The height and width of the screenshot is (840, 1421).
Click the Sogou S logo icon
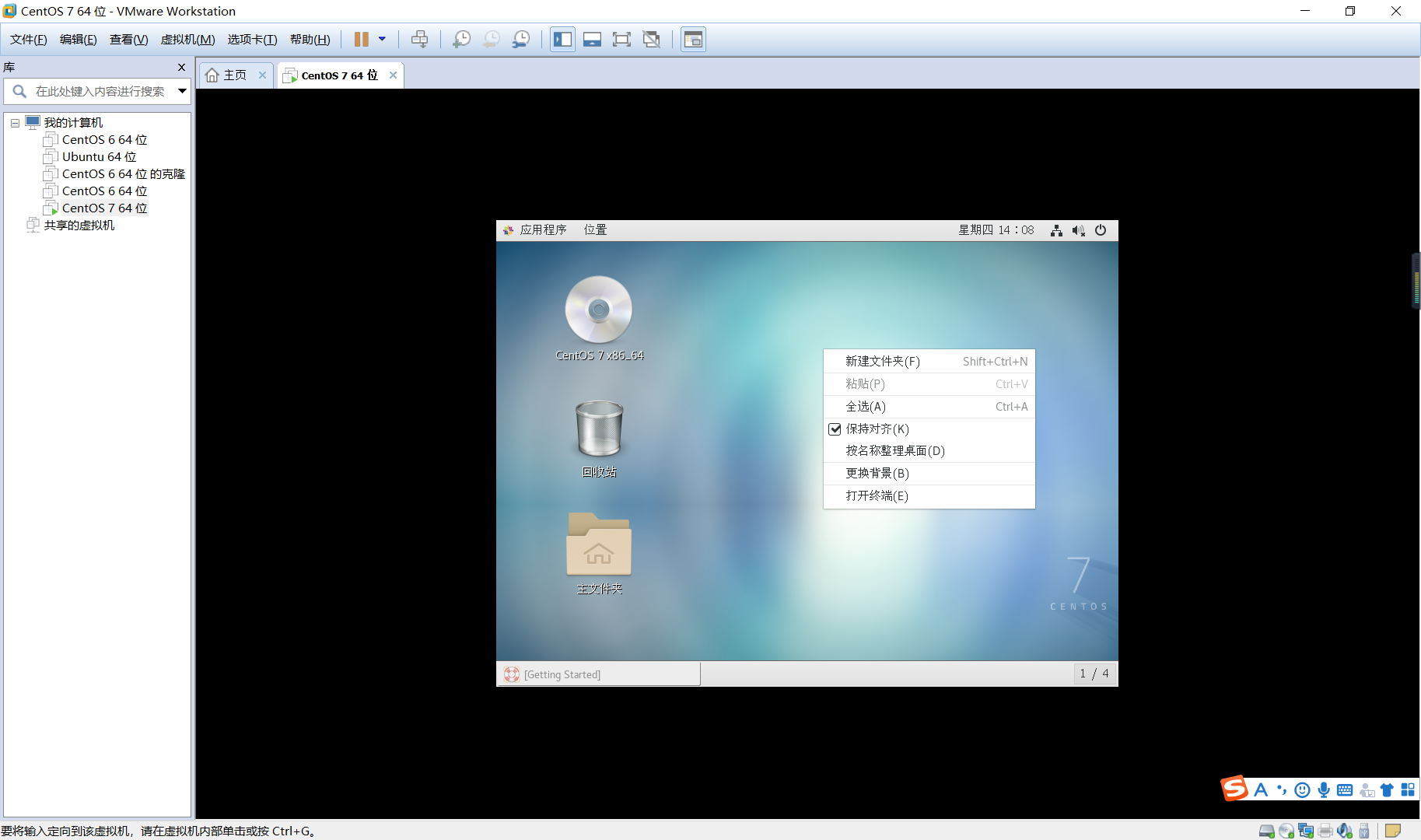pos(1234,789)
